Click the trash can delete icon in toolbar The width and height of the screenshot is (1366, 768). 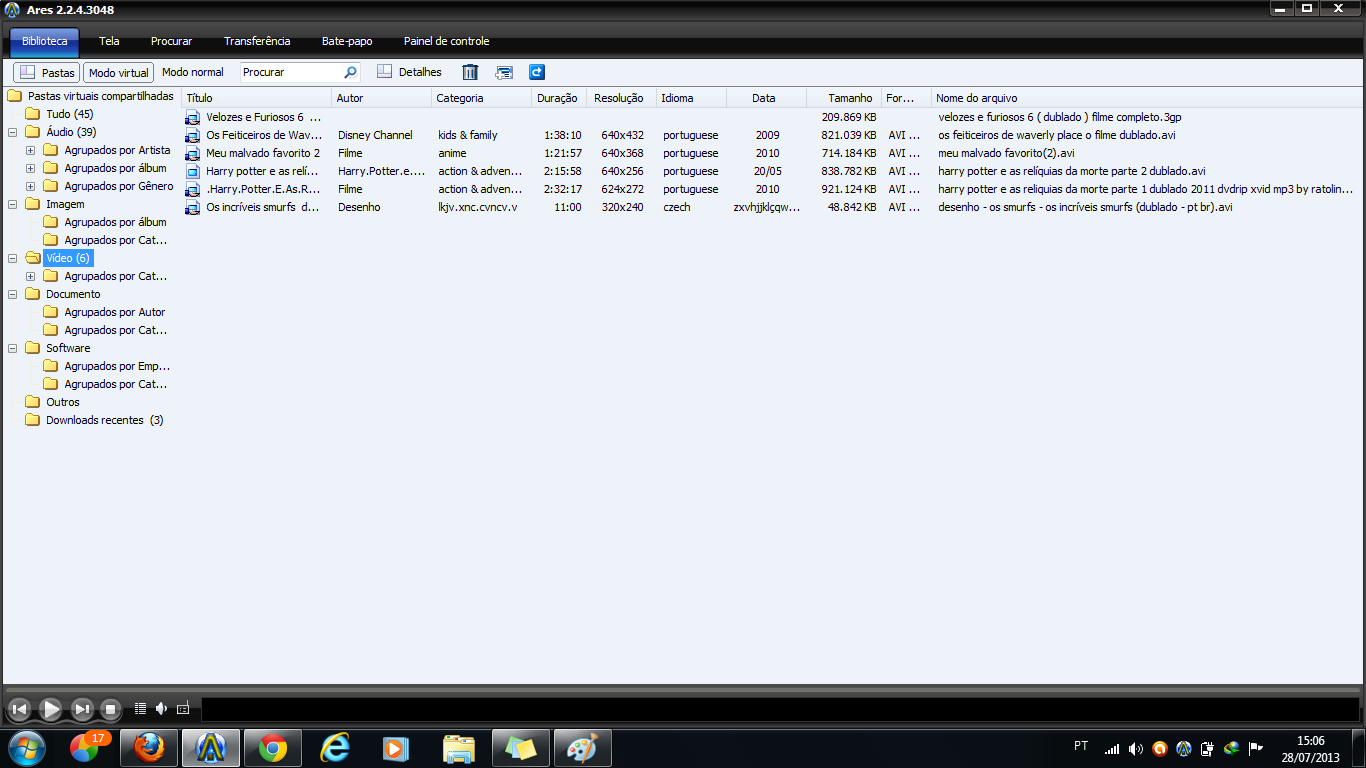pyautogui.click(x=470, y=72)
